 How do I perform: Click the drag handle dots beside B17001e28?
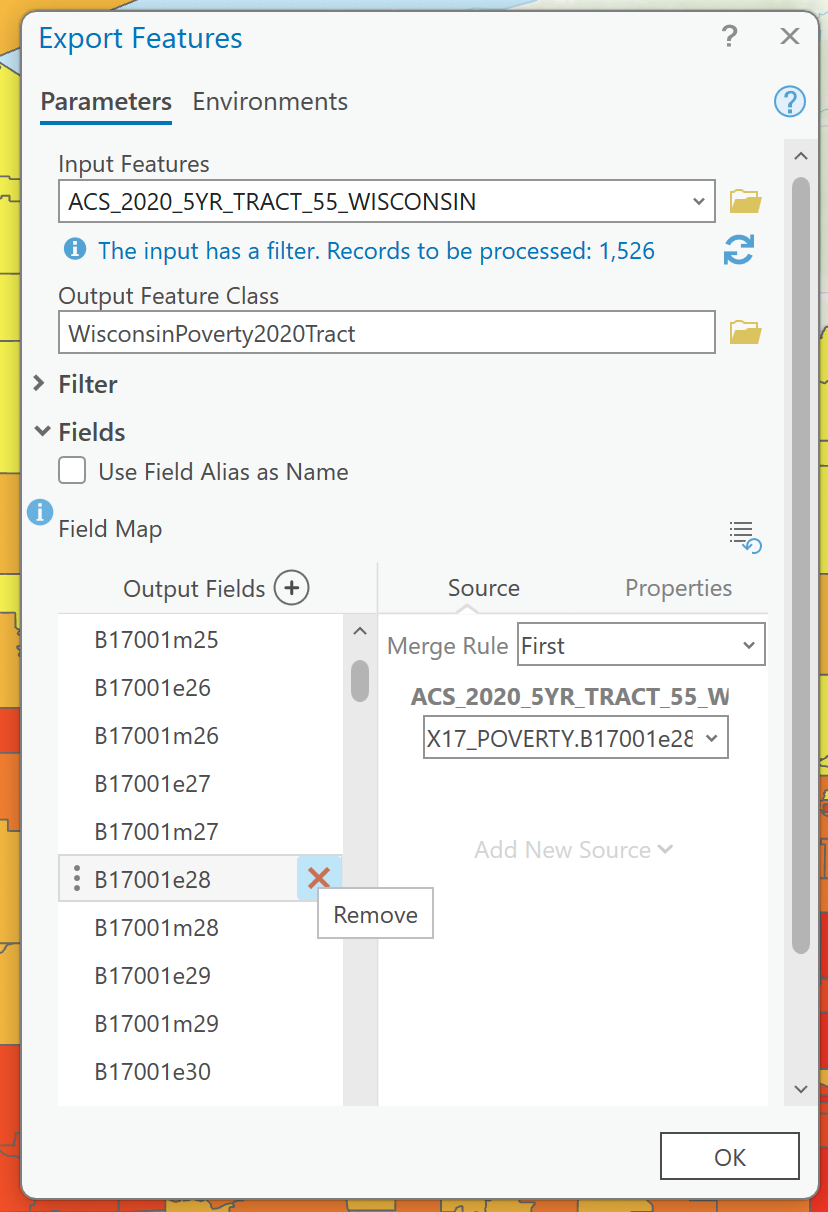coord(77,879)
